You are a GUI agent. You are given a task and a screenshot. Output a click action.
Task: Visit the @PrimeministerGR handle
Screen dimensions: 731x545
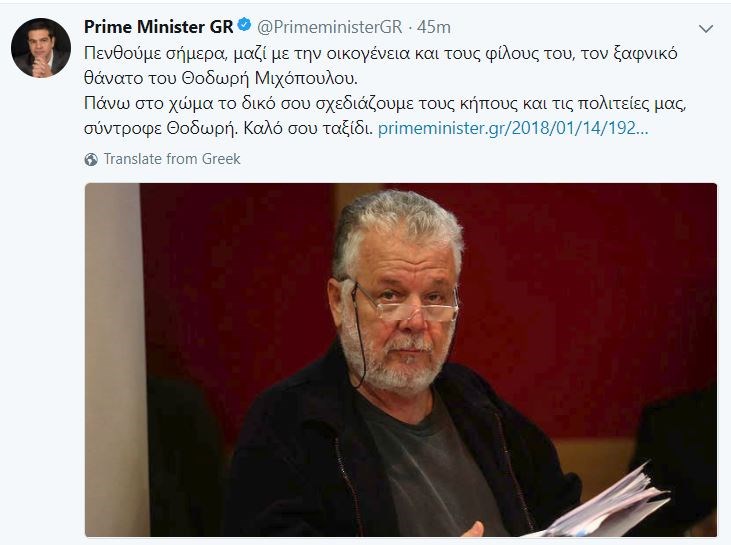(330, 27)
